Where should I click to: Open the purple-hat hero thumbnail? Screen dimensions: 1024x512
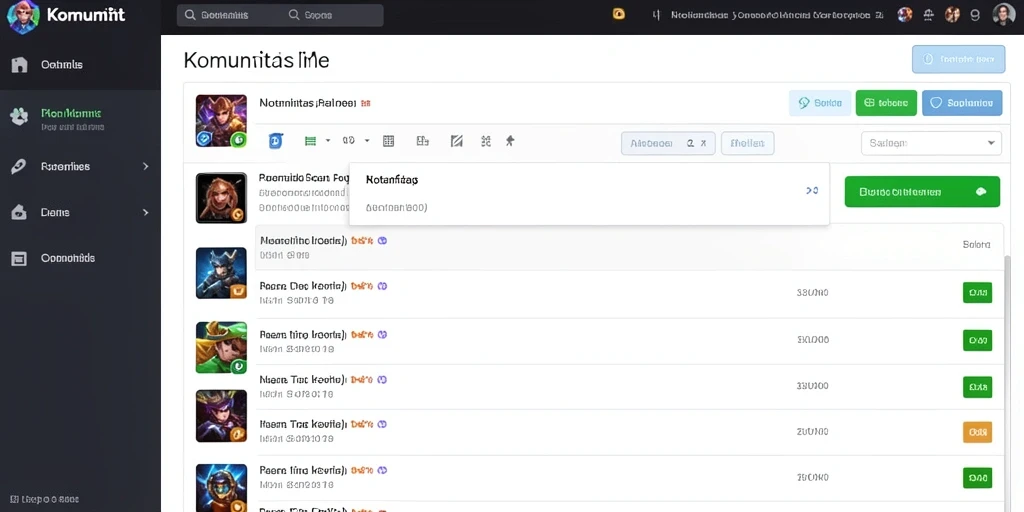(x=221, y=416)
